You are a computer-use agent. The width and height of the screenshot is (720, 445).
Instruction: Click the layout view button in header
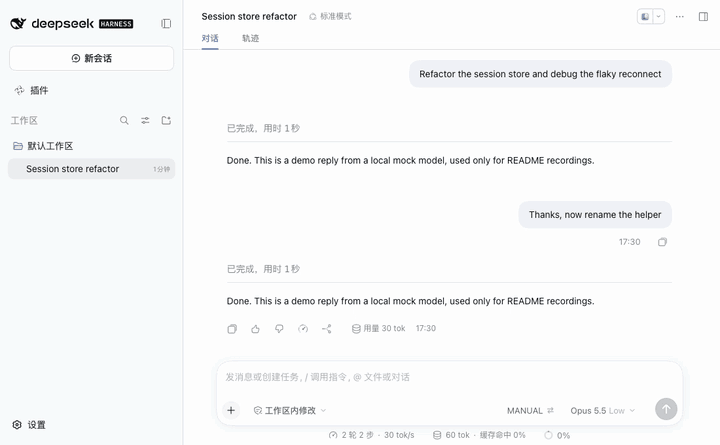click(x=645, y=17)
